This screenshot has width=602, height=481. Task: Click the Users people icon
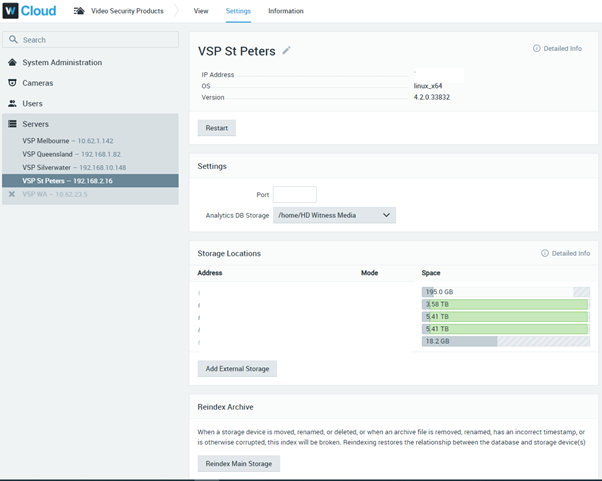pos(12,103)
